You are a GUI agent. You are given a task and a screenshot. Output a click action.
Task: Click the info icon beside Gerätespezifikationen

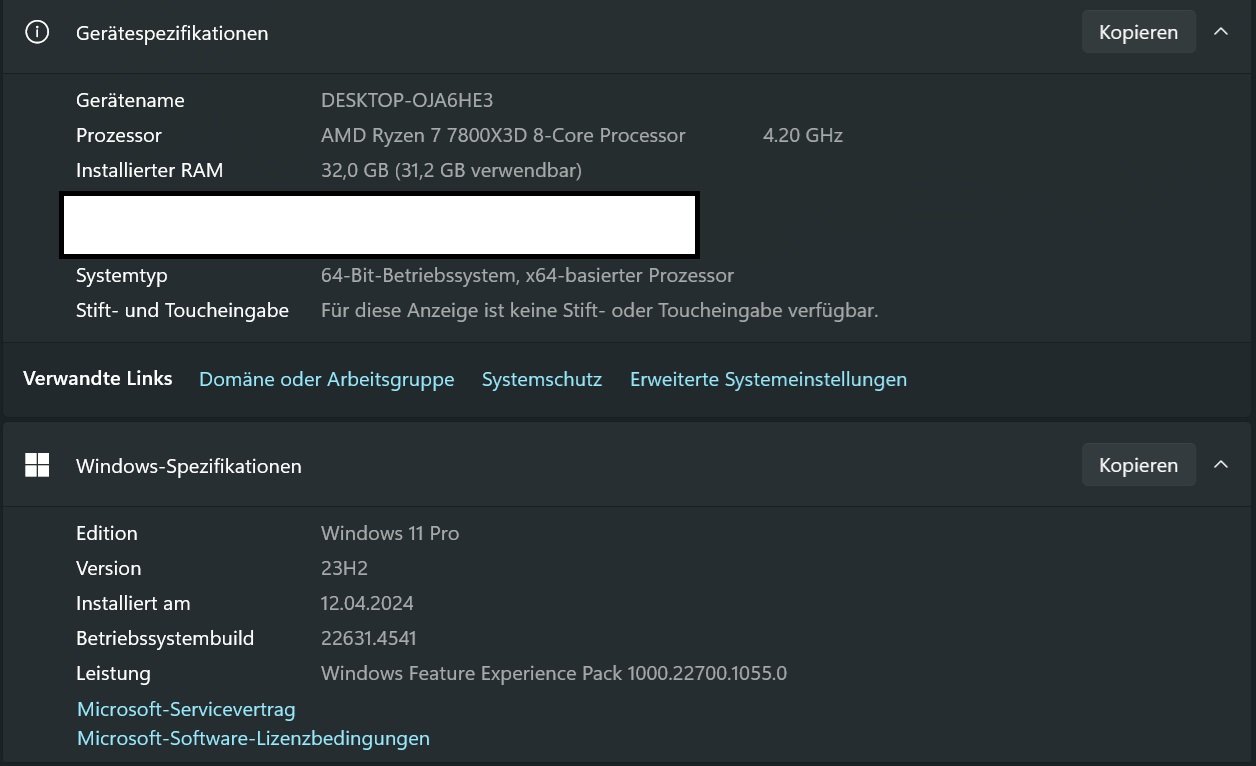click(37, 32)
